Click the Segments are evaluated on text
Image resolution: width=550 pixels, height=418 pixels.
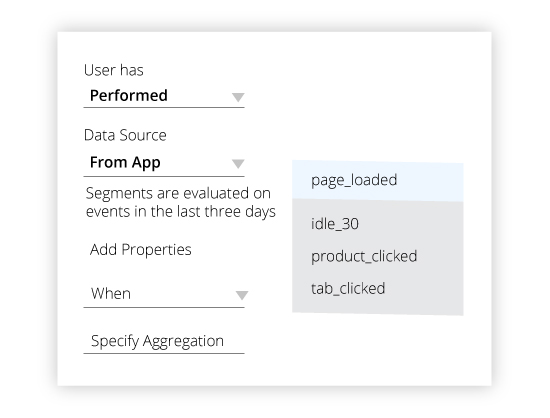tap(178, 193)
